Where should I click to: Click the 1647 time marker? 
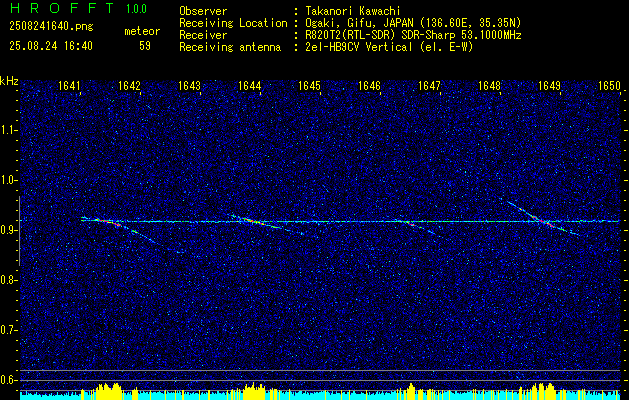coord(429,86)
